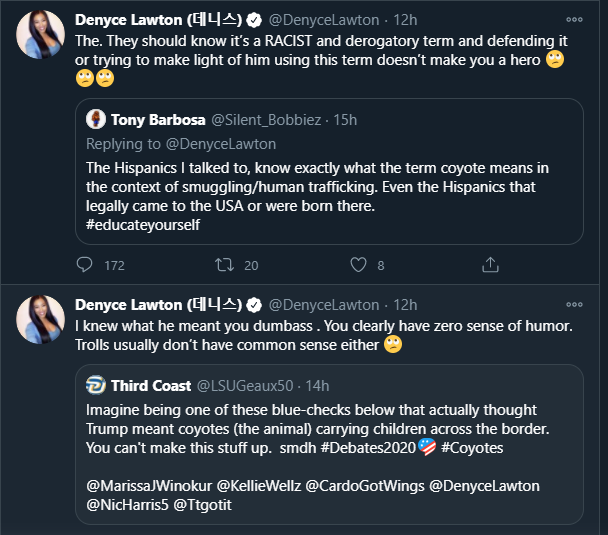The height and width of the screenshot is (535, 608).
Task: Click Tony Barbosa's small profile picture
Action: pyautogui.click(x=95, y=119)
